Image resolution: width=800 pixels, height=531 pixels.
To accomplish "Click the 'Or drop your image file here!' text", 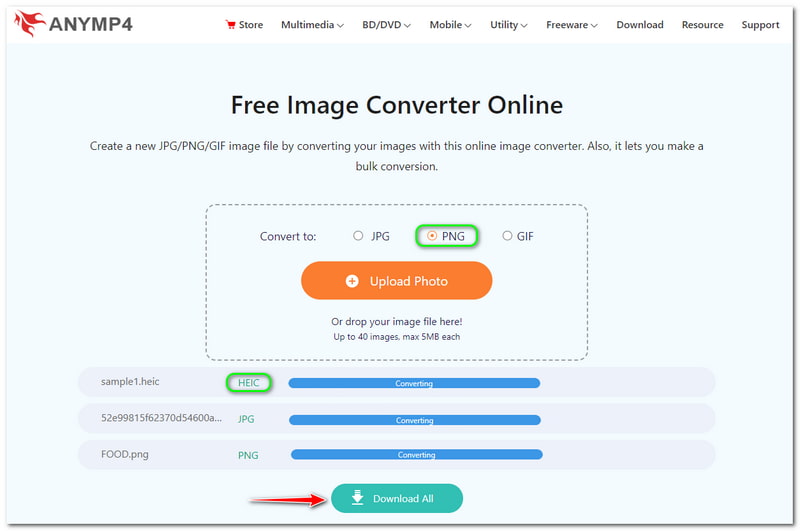I will (396, 321).
